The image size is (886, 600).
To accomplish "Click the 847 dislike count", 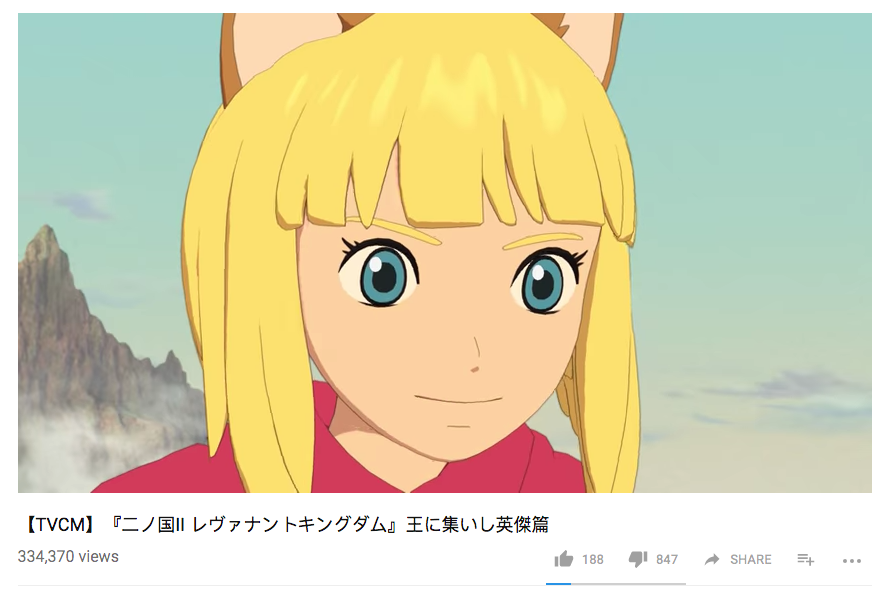I will (667, 559).
